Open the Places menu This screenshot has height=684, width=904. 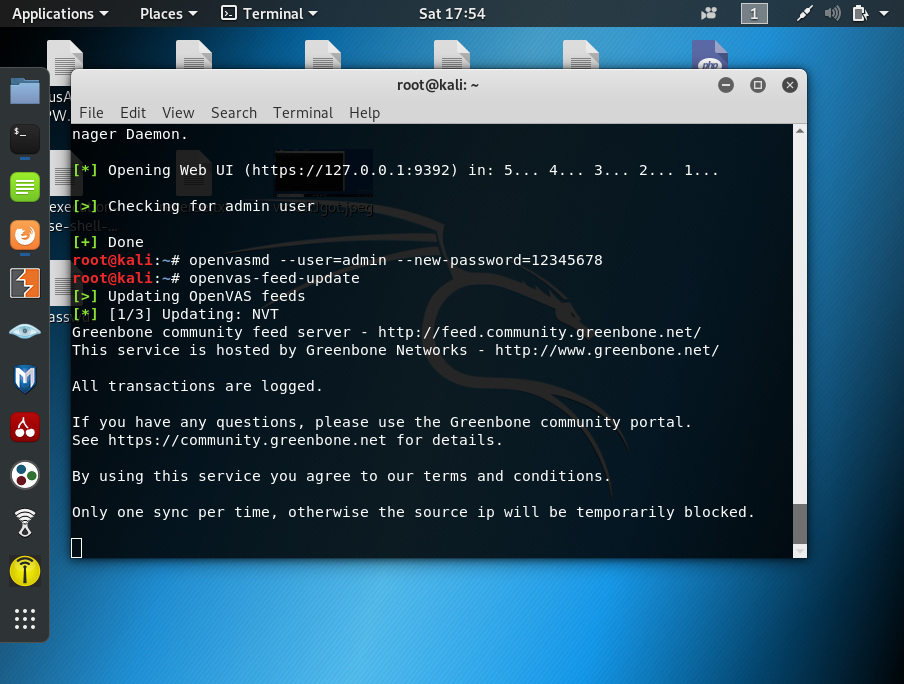pos(168,13)
